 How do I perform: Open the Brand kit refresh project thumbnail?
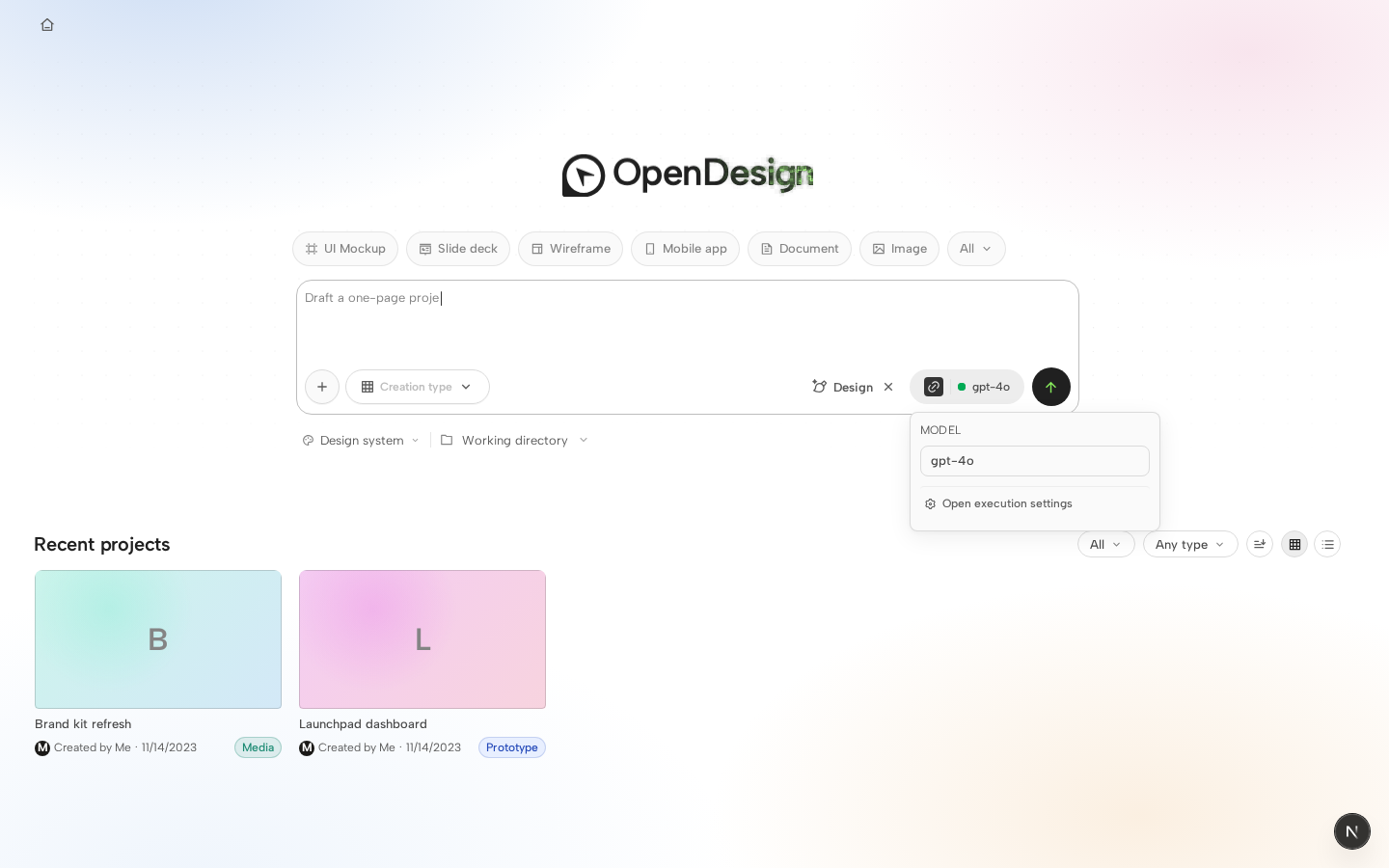158,639
